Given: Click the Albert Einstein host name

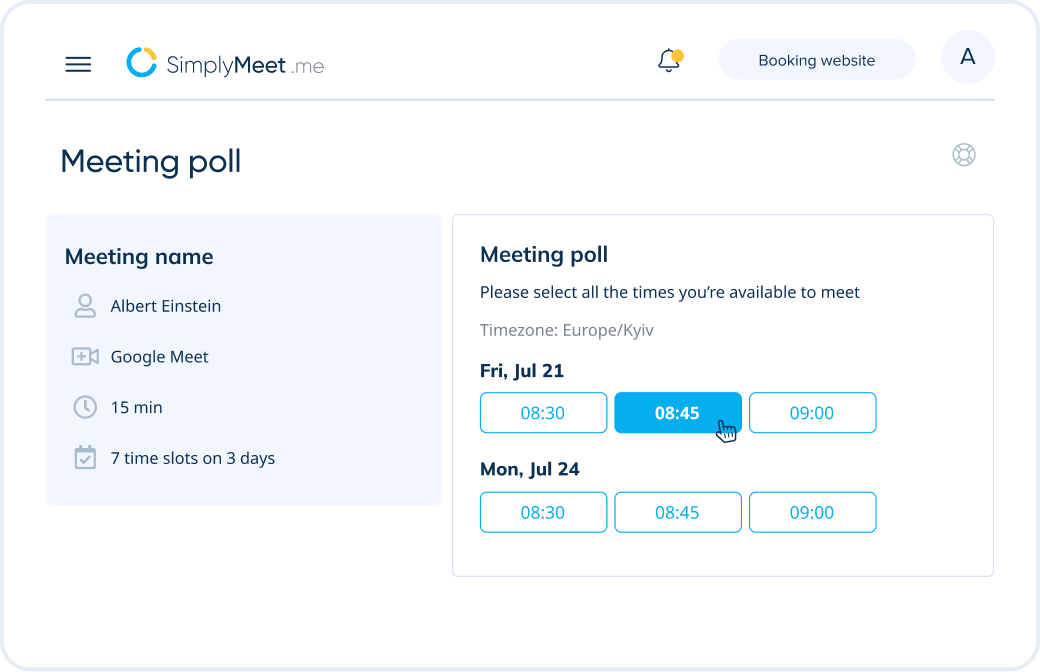Looking at the screenshot, I should tap(166, 306).
